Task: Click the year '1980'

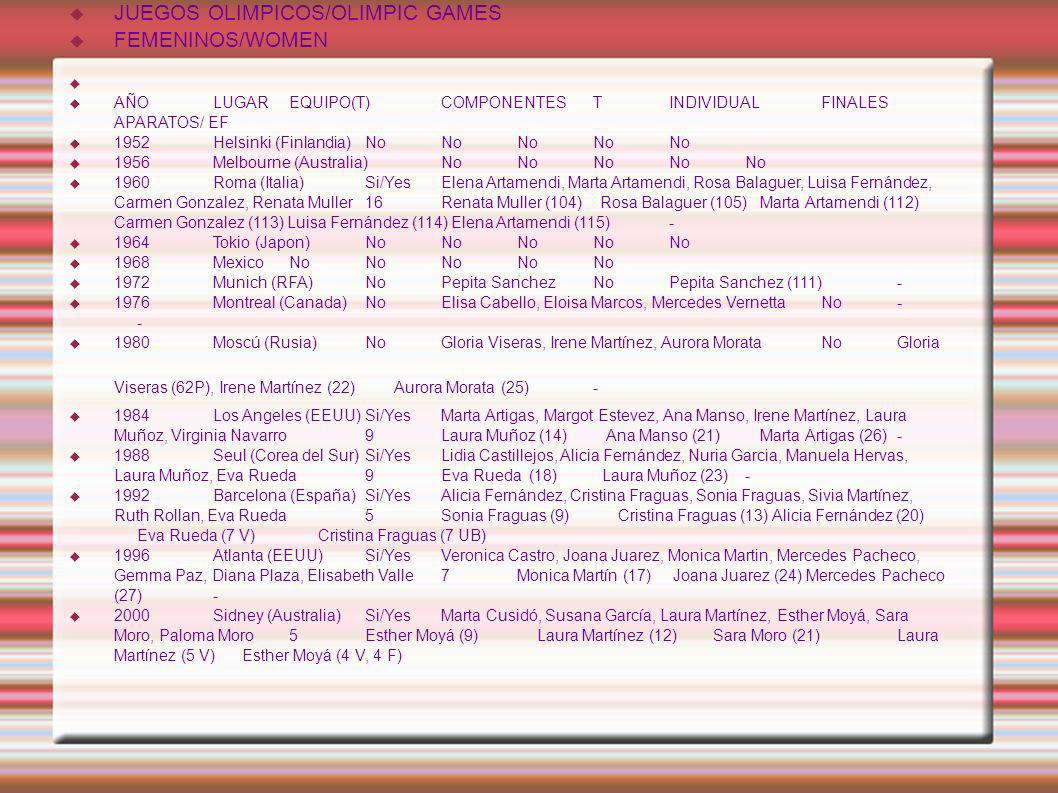Action: tap(132, 343)
